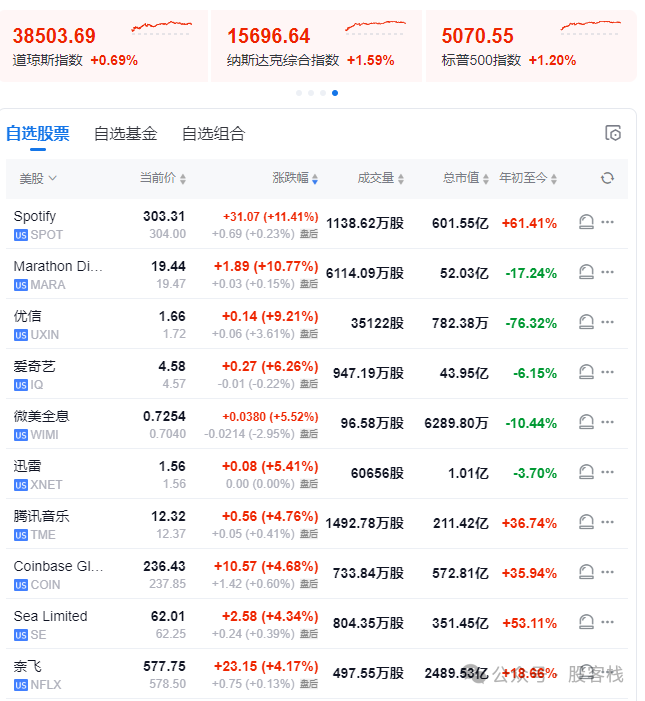Click Coinbase change +10.57 (+4.68%)
Image resolution: width=645 pixels, height=701 pixels.
[266, 566]
